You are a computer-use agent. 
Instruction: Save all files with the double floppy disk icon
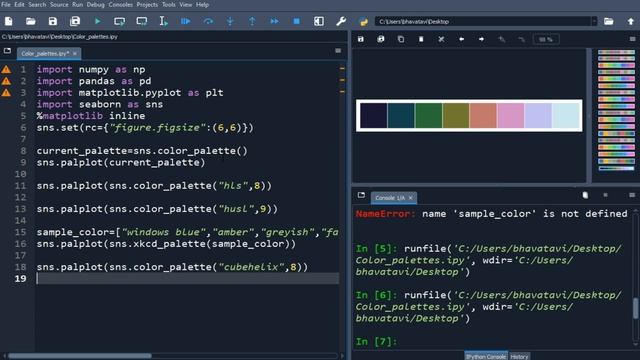click(x=75, y=21)
